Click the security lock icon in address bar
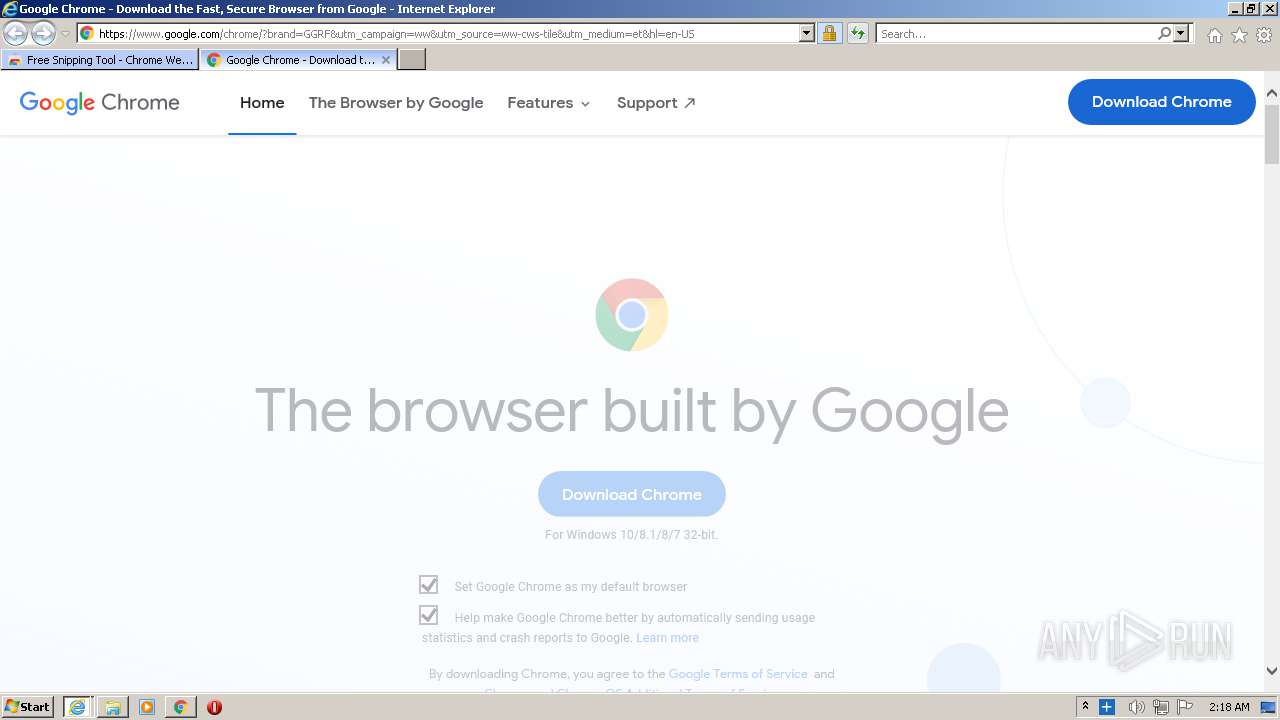This screenshot has height=720, width=1280. [x=829, y=34]
